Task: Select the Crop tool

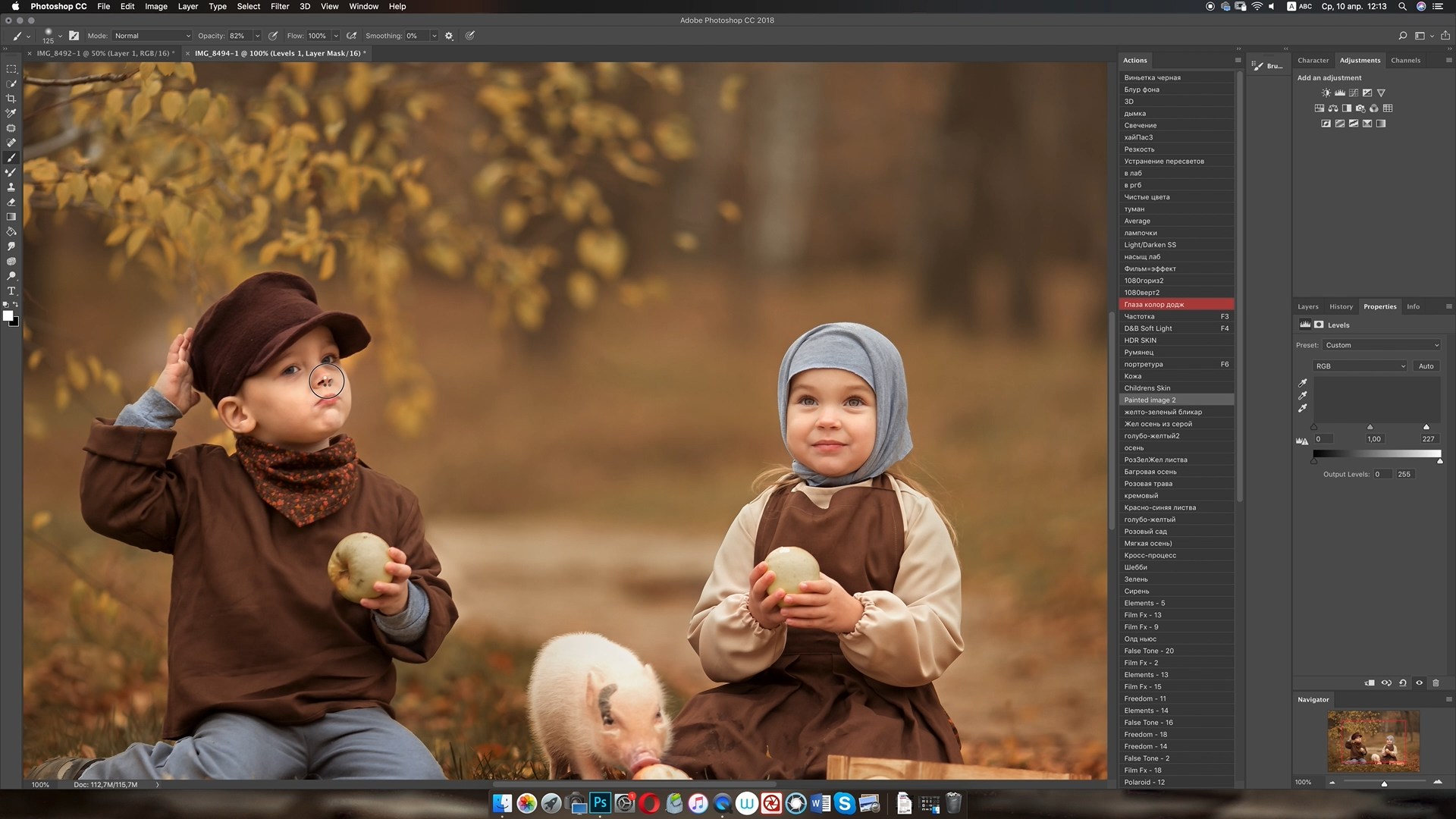Action: coord(11,99)
